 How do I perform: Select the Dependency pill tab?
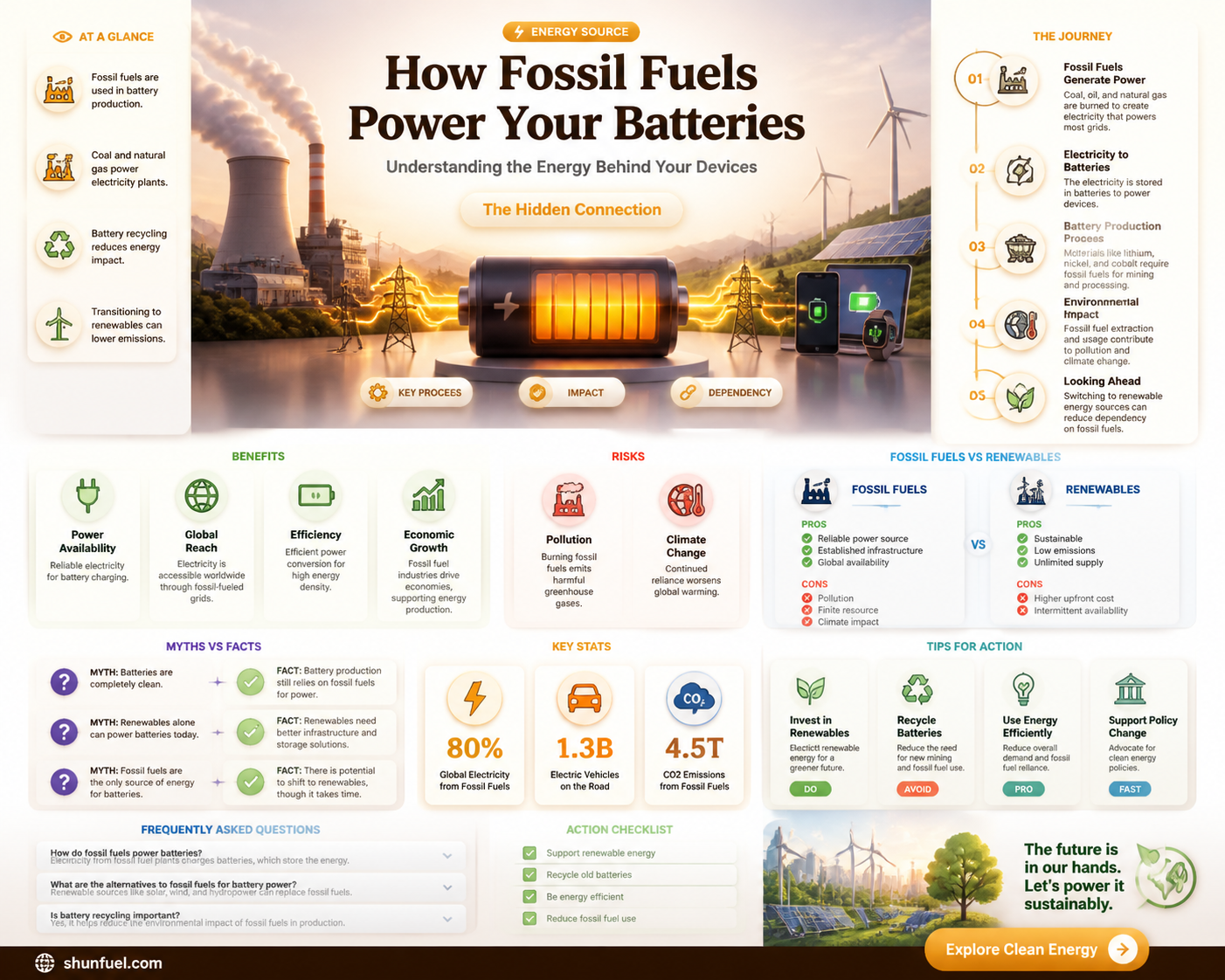pos(726,393)
